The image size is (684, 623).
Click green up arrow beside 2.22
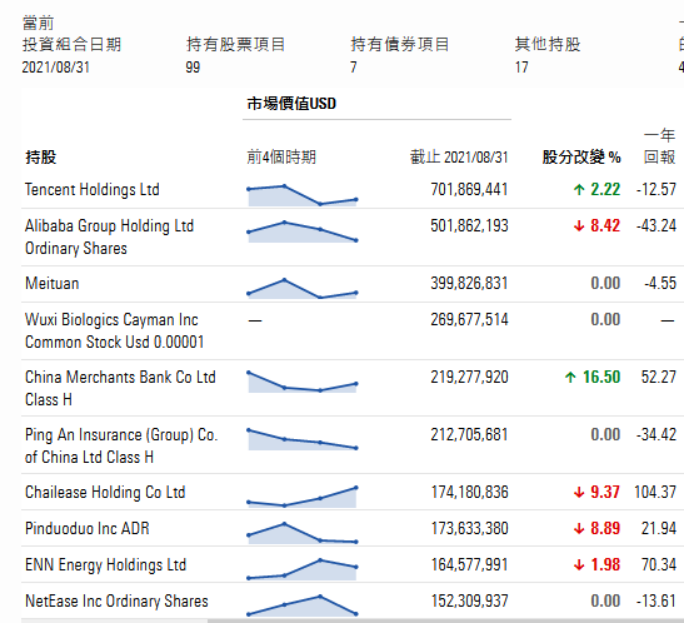[x=579, y=190]
